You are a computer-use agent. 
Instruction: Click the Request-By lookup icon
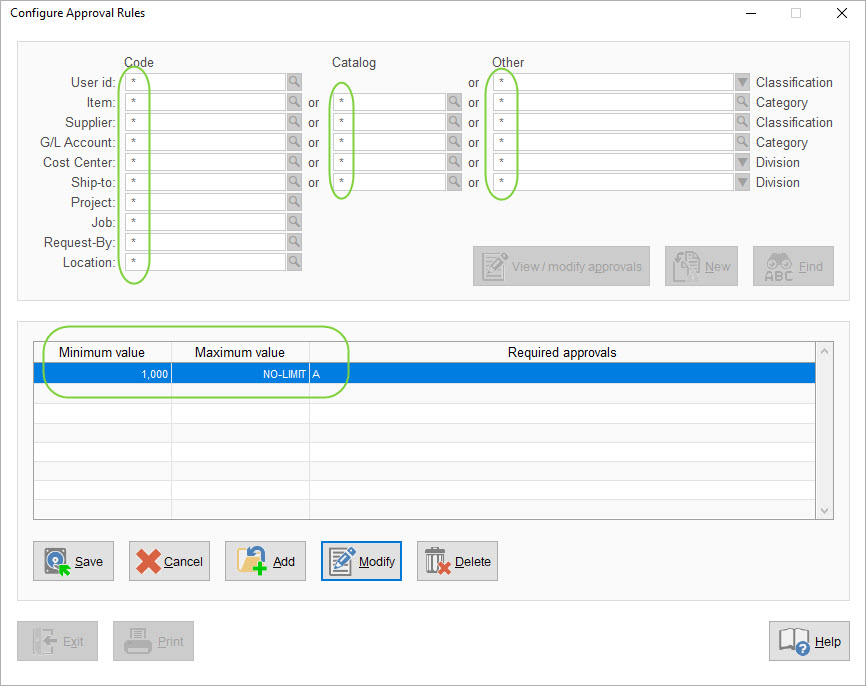point(293,242)
